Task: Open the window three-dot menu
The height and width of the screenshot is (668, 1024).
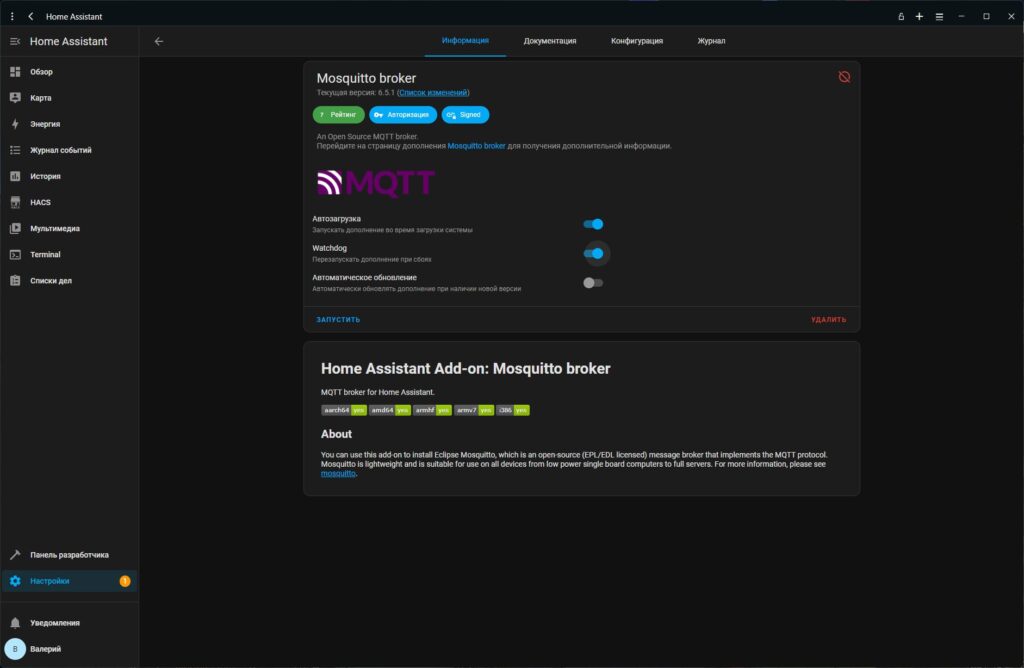Action: point(12,16)
